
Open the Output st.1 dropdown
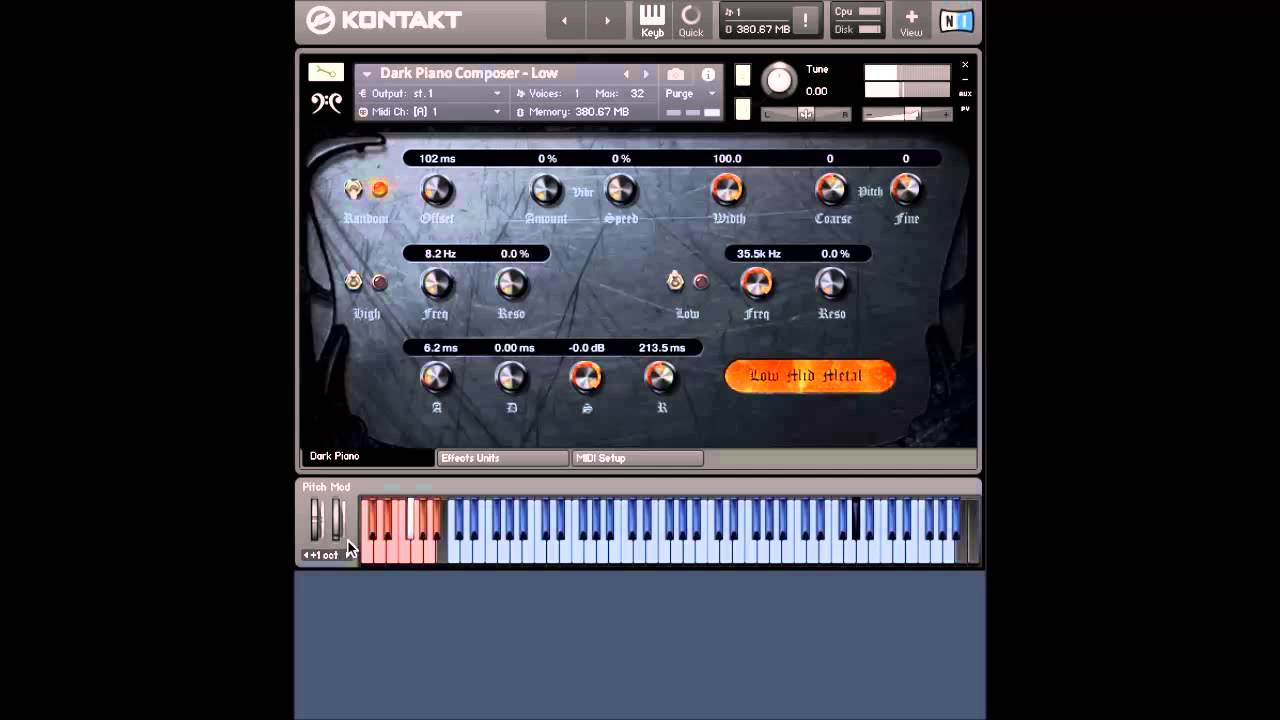pyautogui.click(x=430, y=93)
